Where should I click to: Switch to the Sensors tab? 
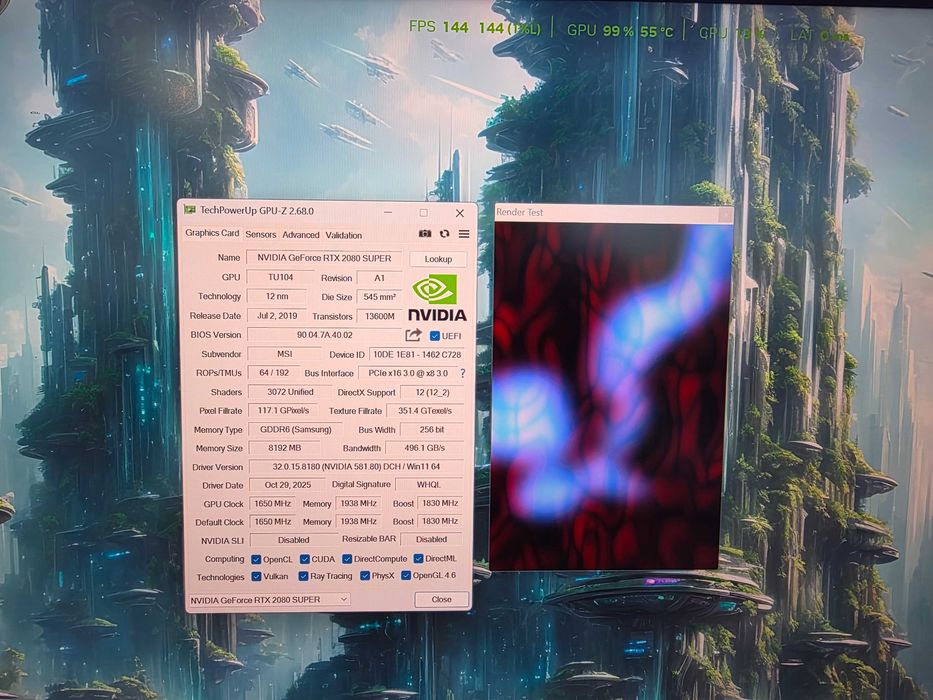pos(261,235)
